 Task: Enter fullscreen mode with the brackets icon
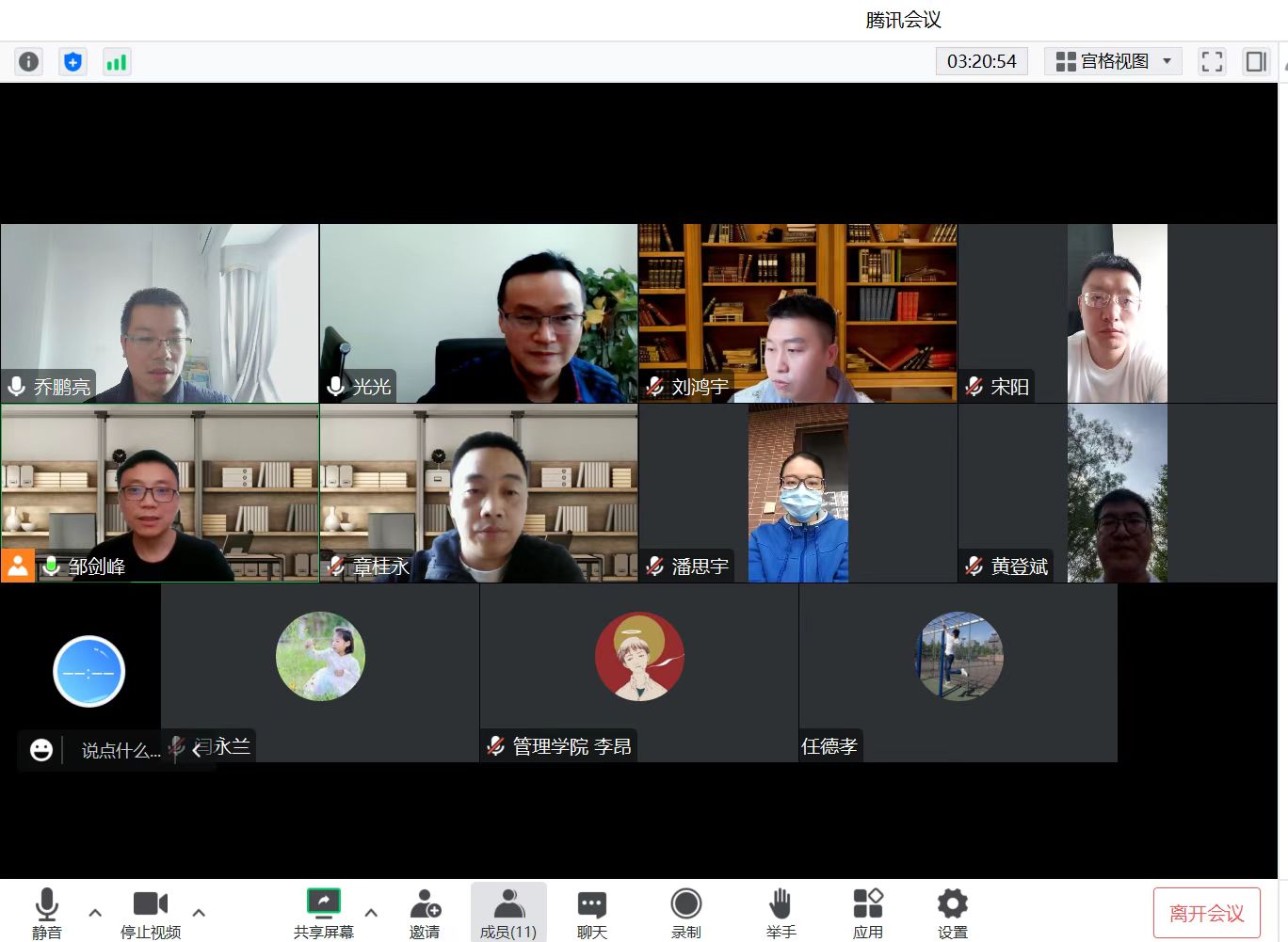(x=1212, y=62)
